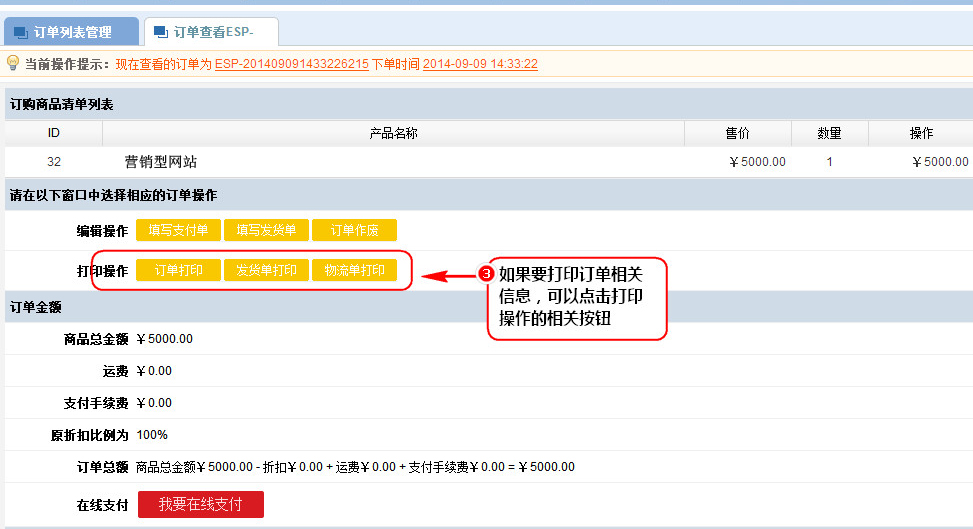
Task: Click the 填写支付单 button
Action: click(178, 230)
